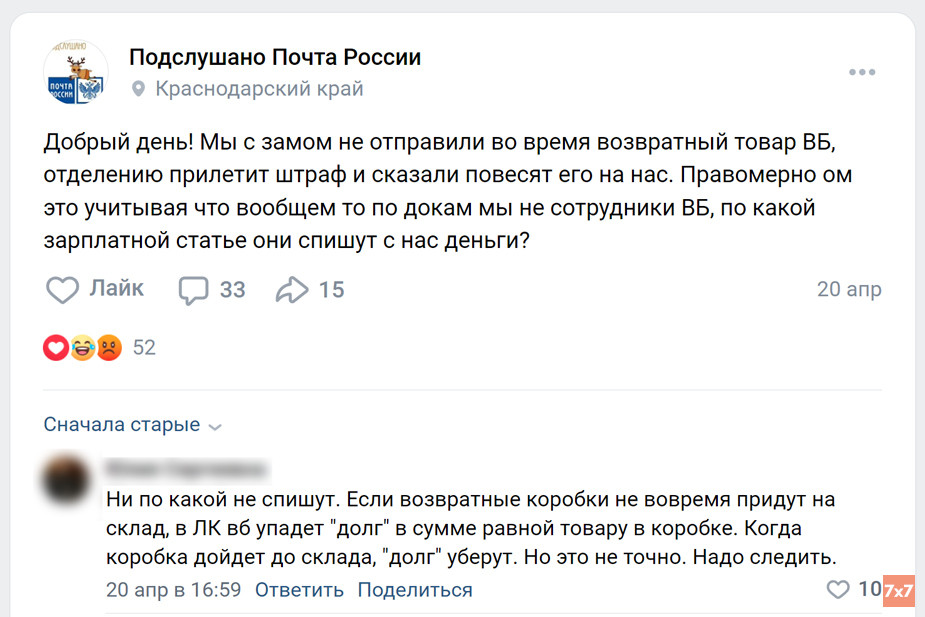Open the group name Подслушано Почта России
Screen dimensions: 925x617
274,57
